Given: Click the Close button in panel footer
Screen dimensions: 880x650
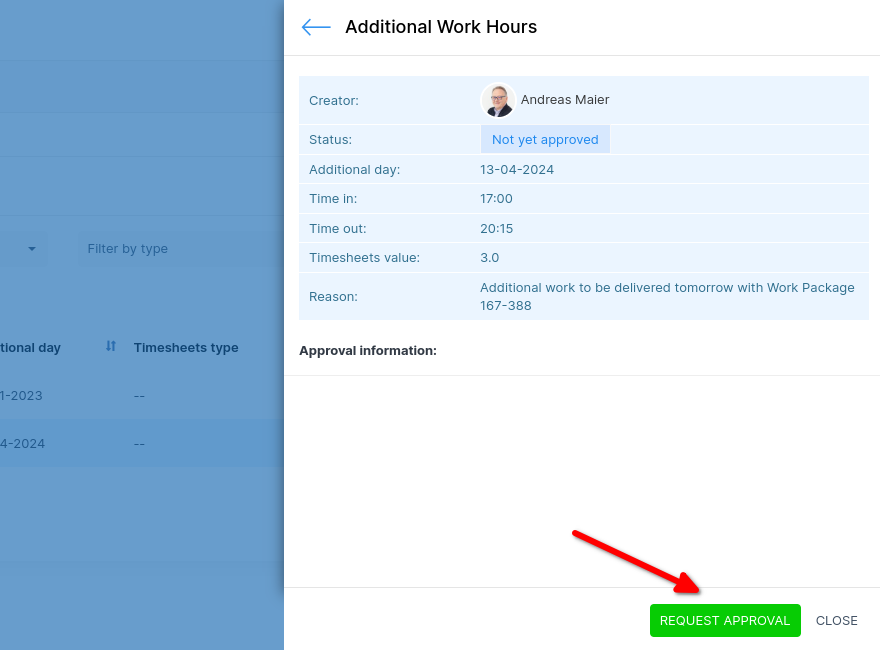Looking at the screenshot, I should pos(836,620).
